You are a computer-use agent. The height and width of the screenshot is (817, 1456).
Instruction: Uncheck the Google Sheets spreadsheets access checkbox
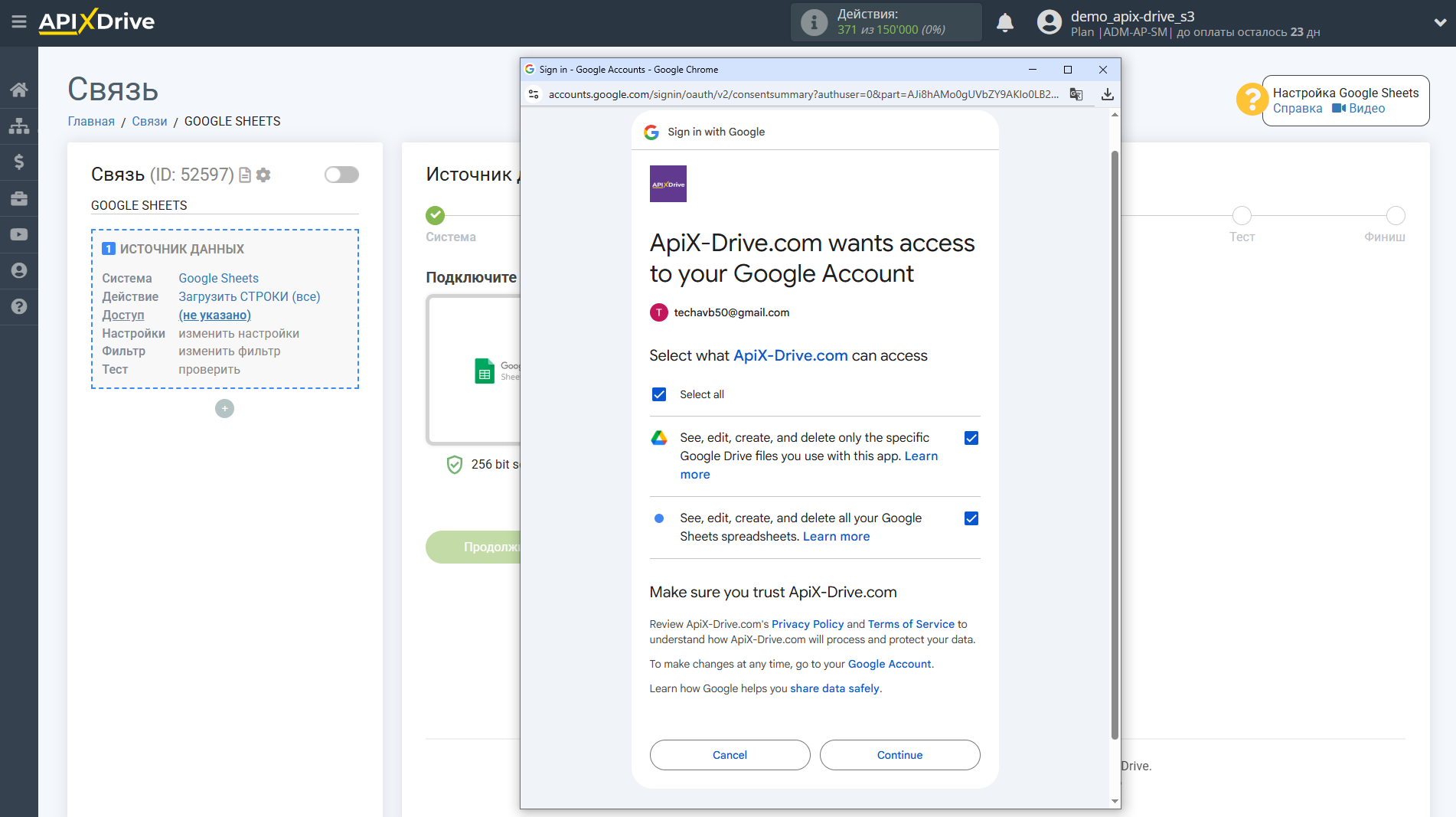pos(971,518)
